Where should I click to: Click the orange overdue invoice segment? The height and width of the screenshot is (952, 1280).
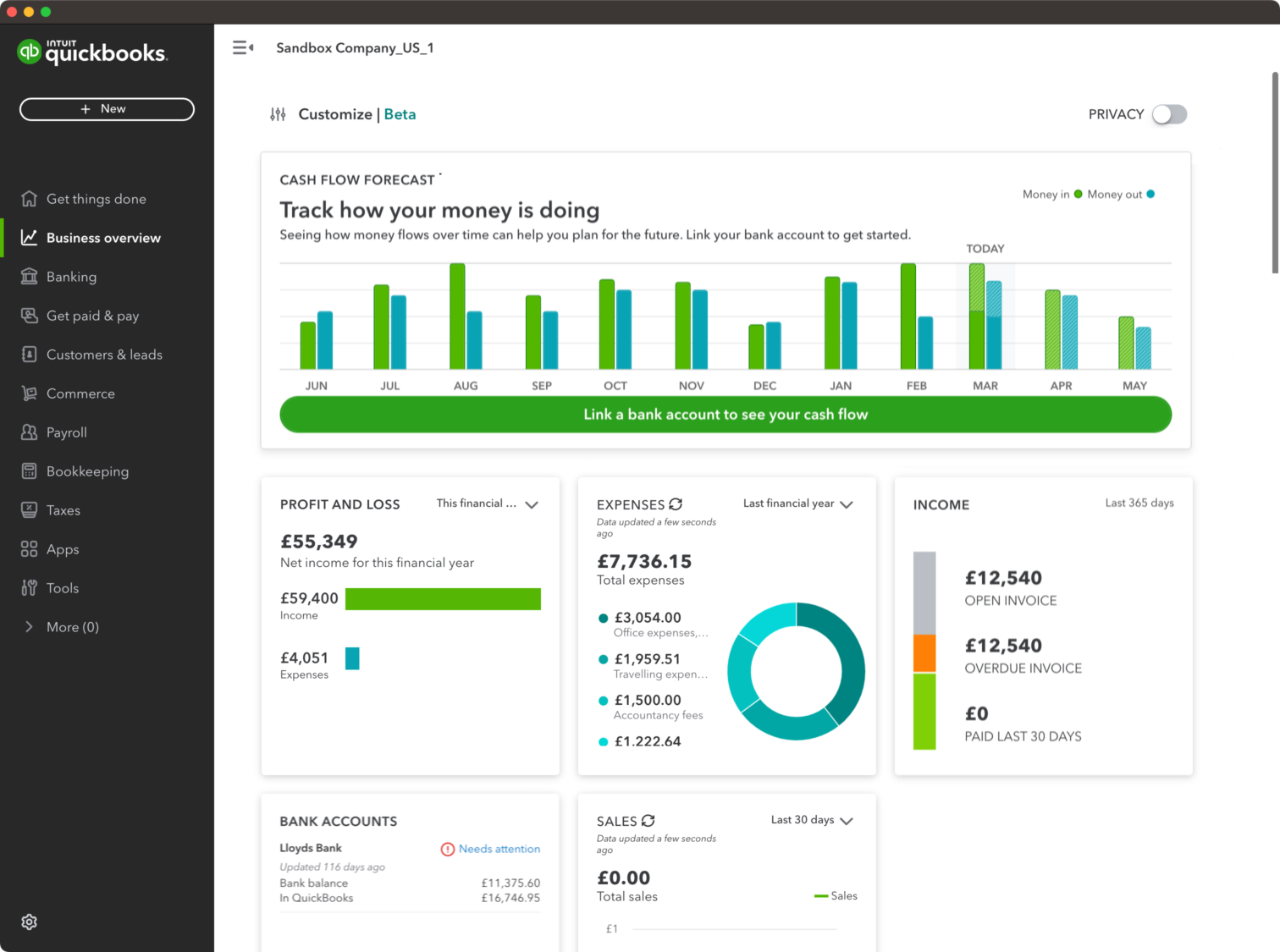point(924,653)
